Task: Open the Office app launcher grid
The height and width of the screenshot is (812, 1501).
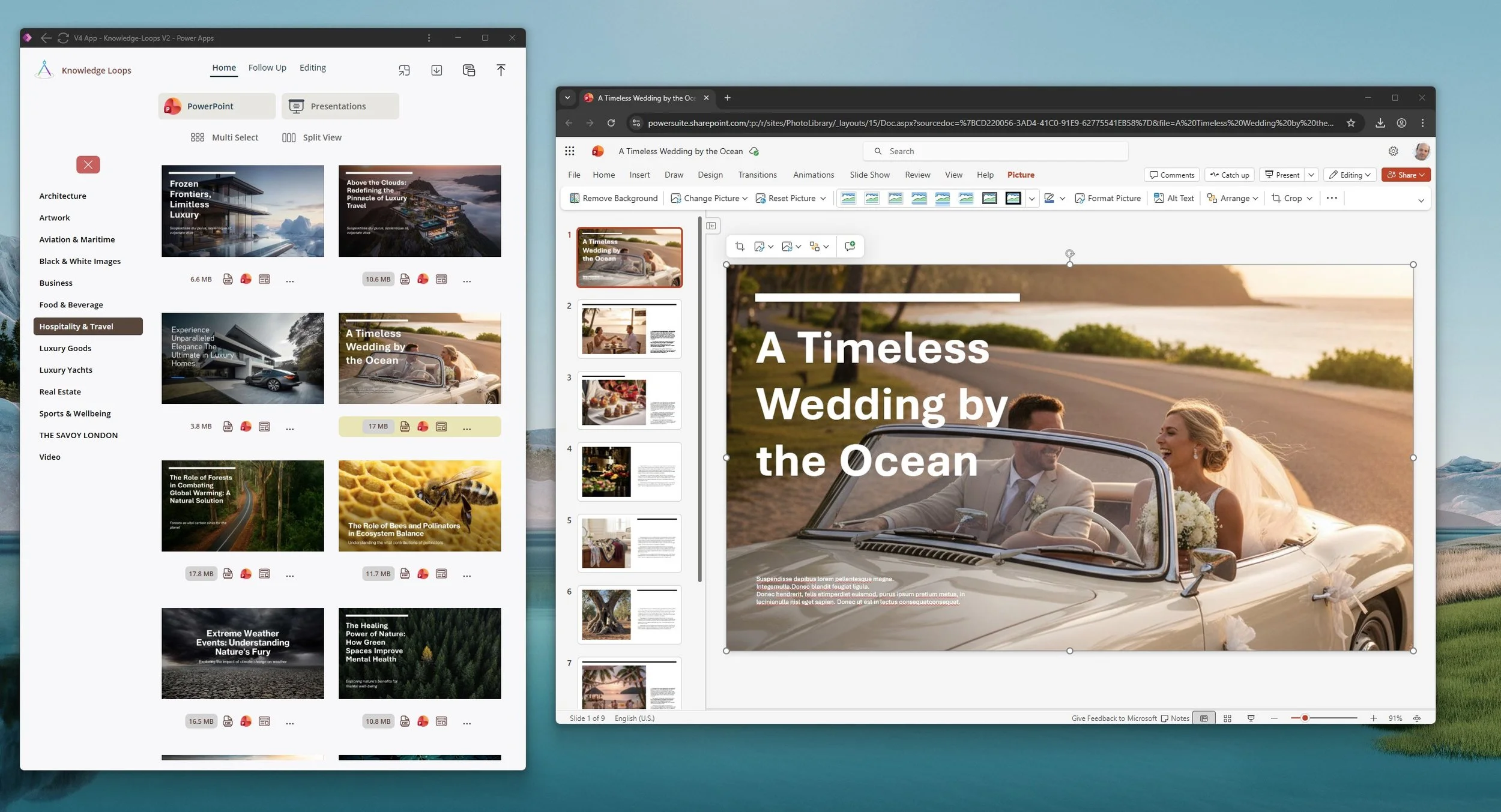Action: pyautogui.click(x=569, y=151)
